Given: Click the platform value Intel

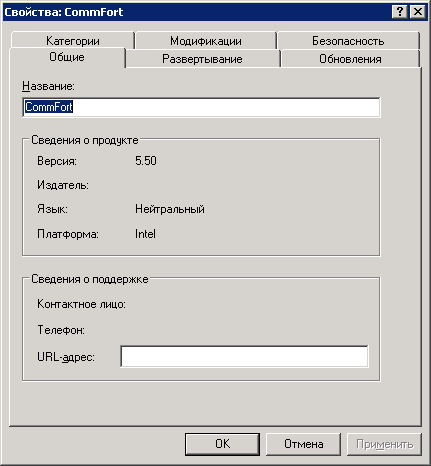Looking at the screenshot, I should 145,234.
